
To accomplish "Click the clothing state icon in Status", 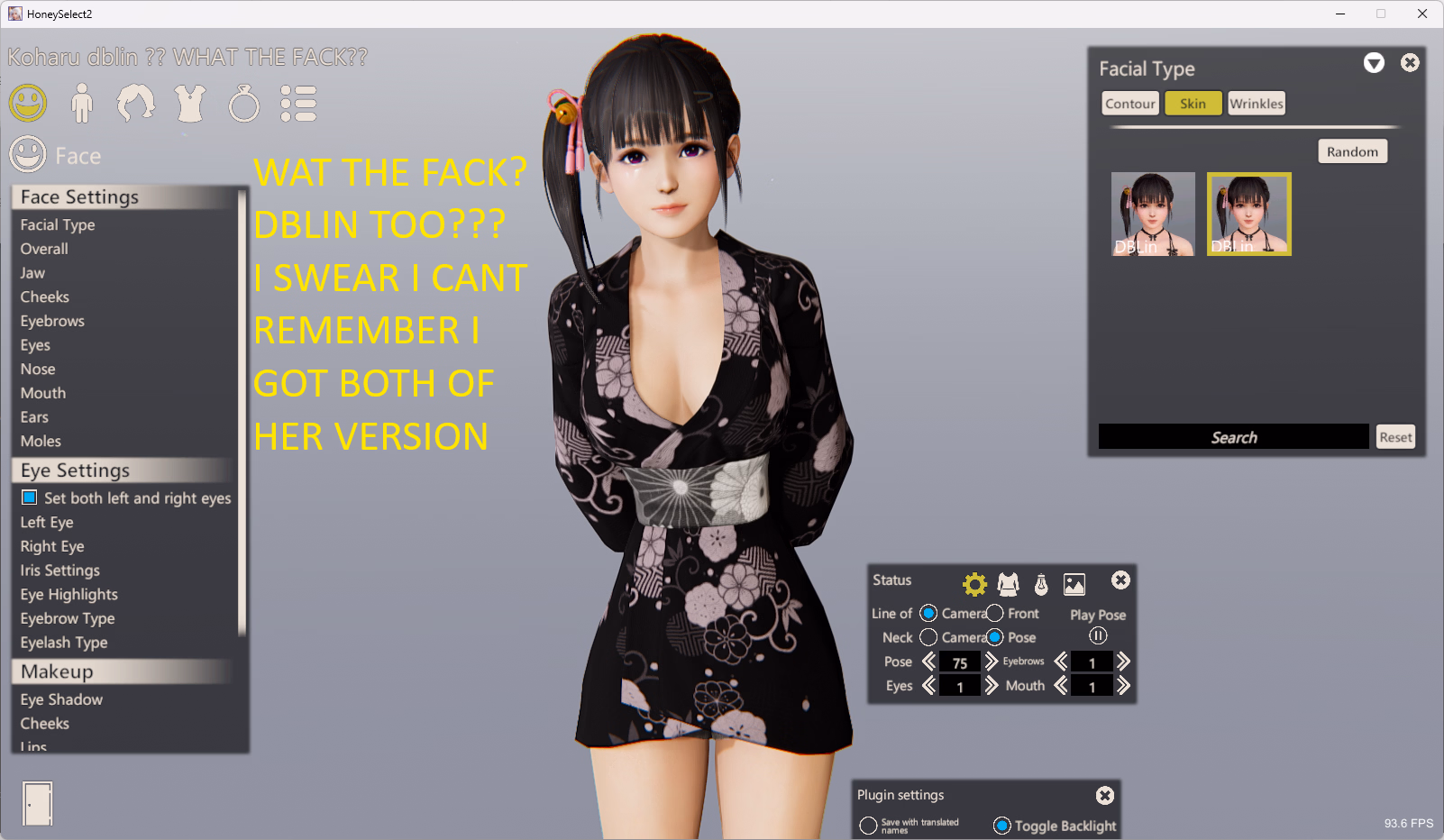I will tap(1008, 584).
